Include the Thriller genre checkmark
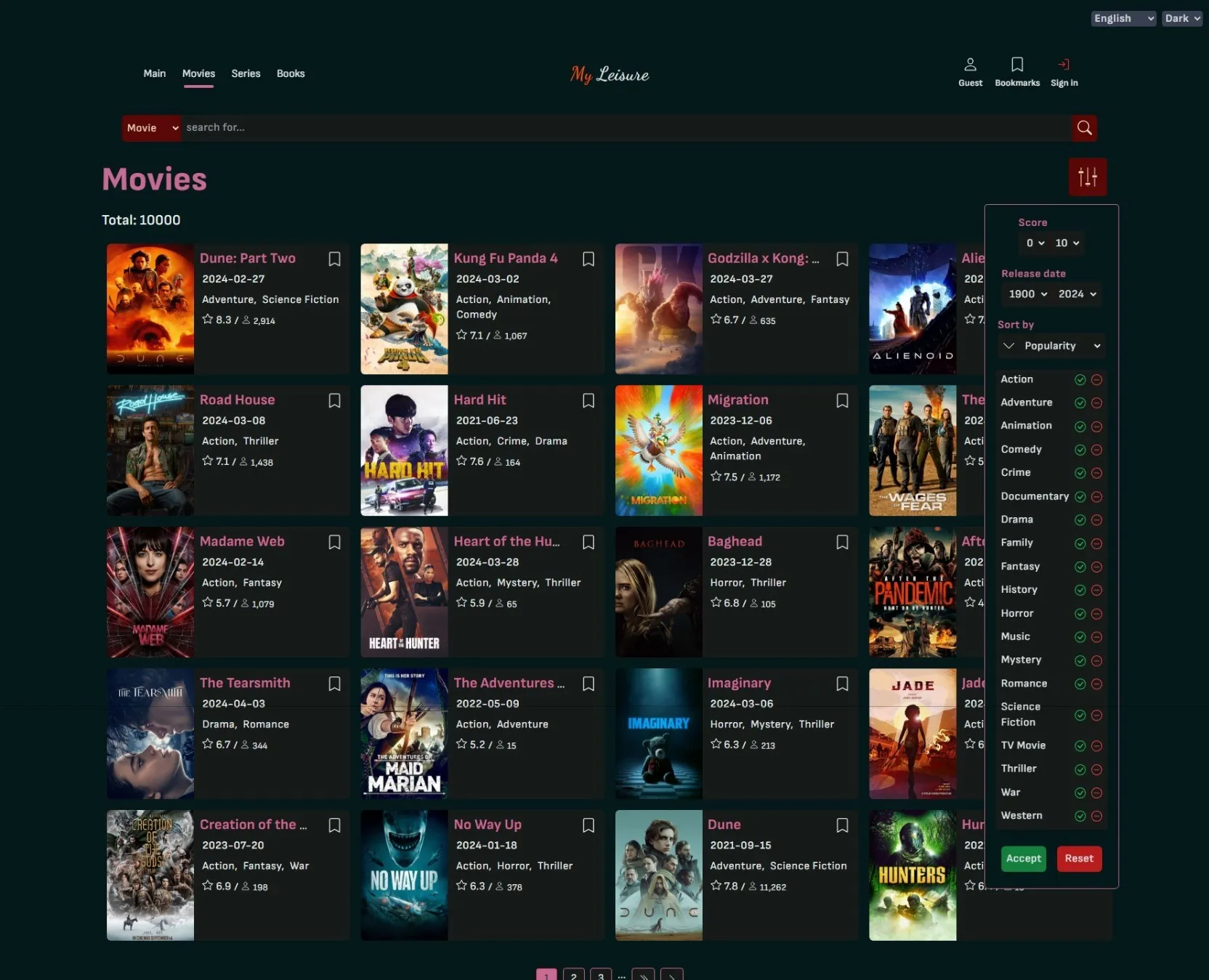1209x980 pixels. click(x=1080, y=769)
